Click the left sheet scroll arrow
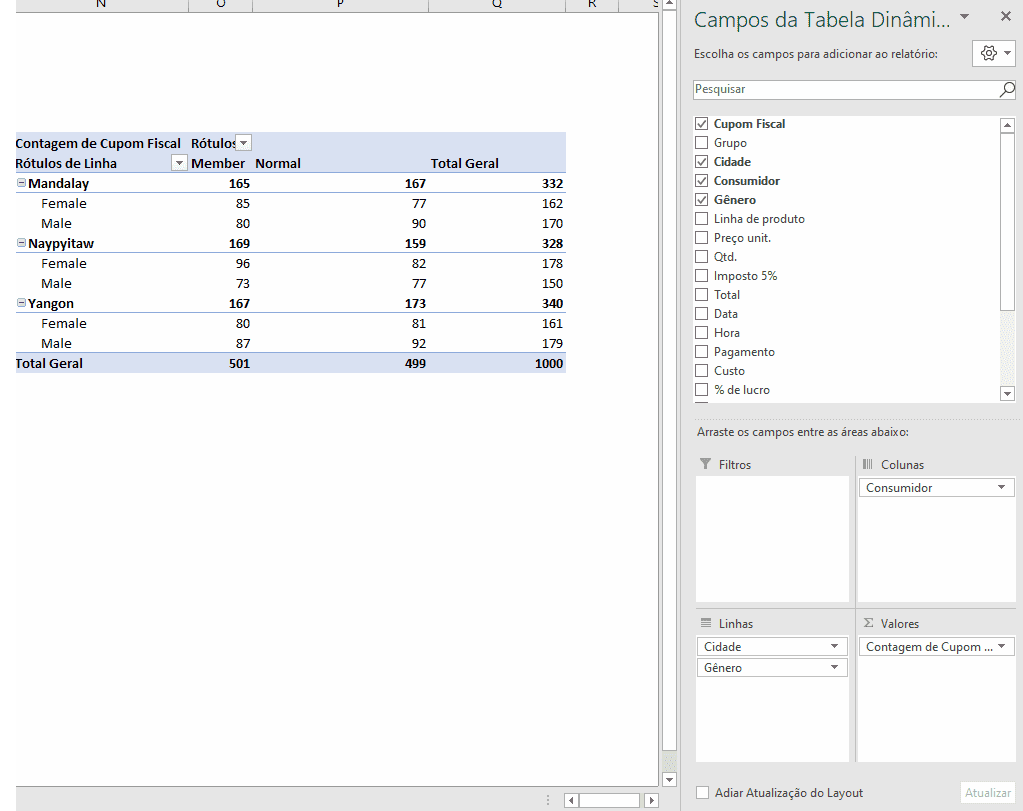 click(570, 800)
